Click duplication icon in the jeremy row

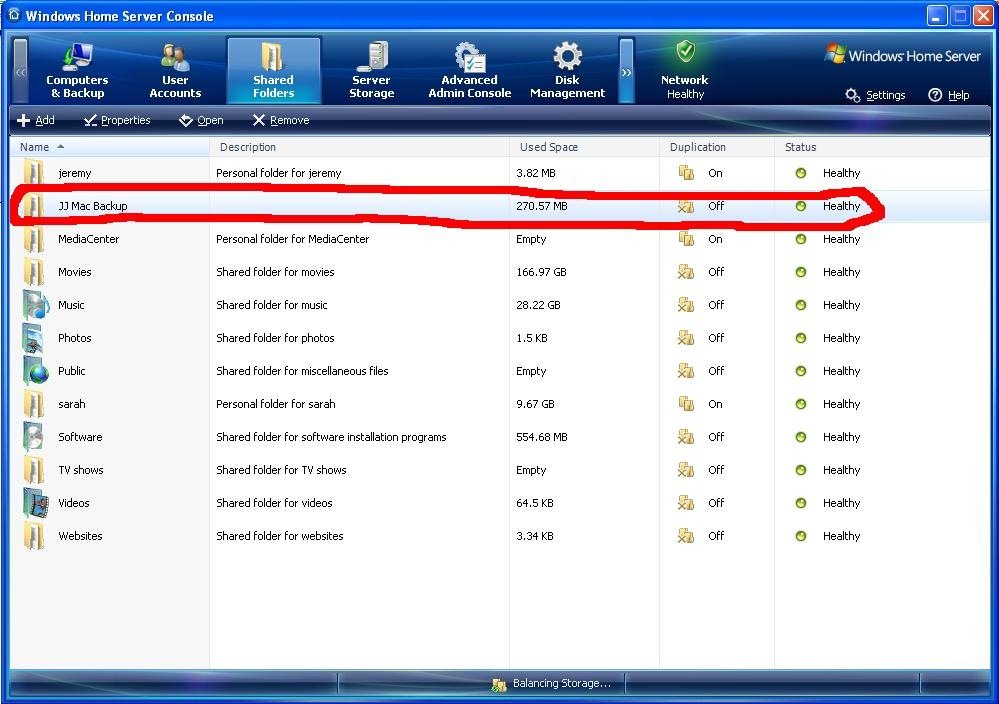click(686, 173)
